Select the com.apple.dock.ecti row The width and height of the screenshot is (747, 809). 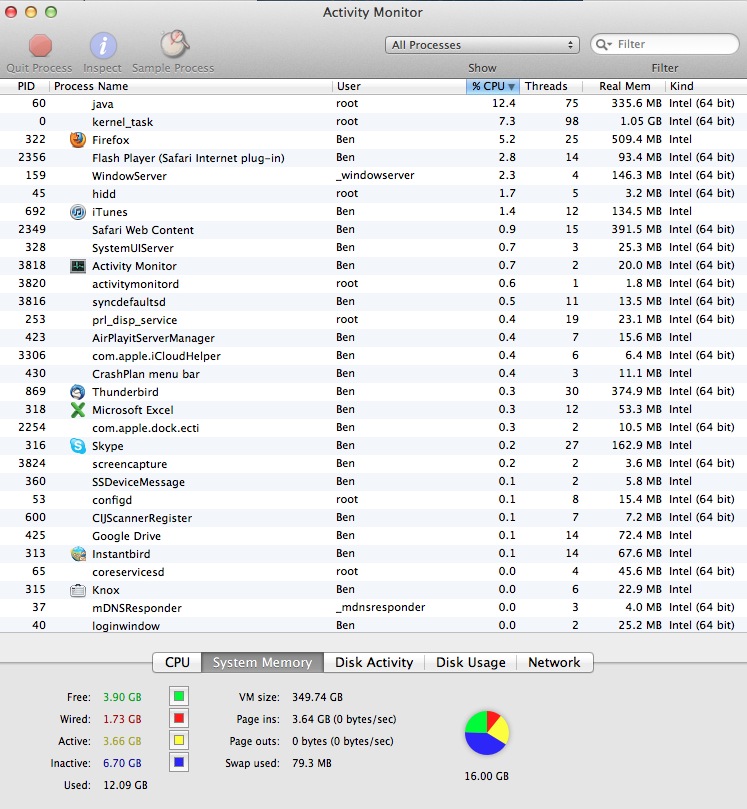(374, 428)
